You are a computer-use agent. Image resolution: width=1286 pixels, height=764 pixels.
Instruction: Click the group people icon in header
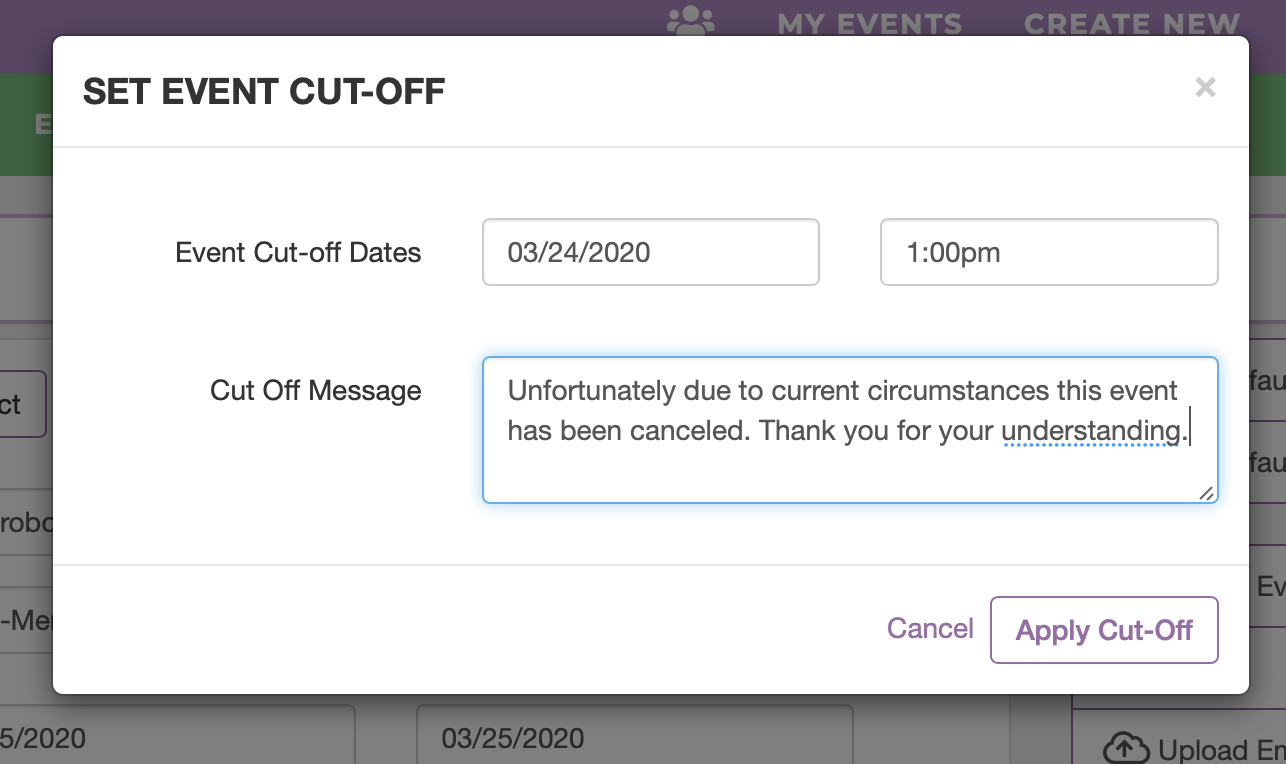pyautogui.click(x=691, y=22)
